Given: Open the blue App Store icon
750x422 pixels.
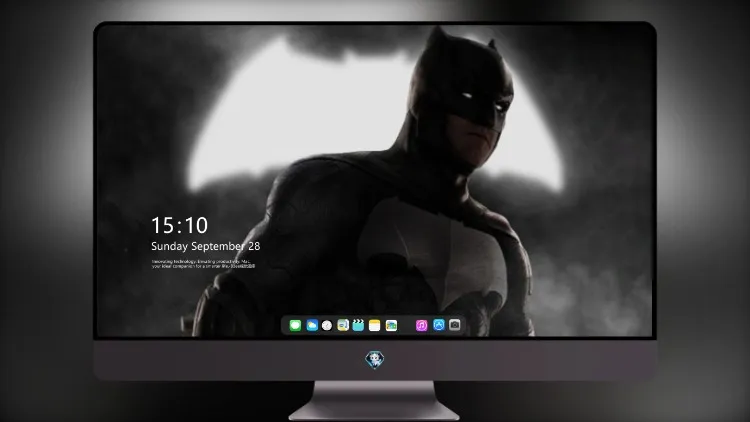Looking at the screenshot, I should click(x=439, y=325).
